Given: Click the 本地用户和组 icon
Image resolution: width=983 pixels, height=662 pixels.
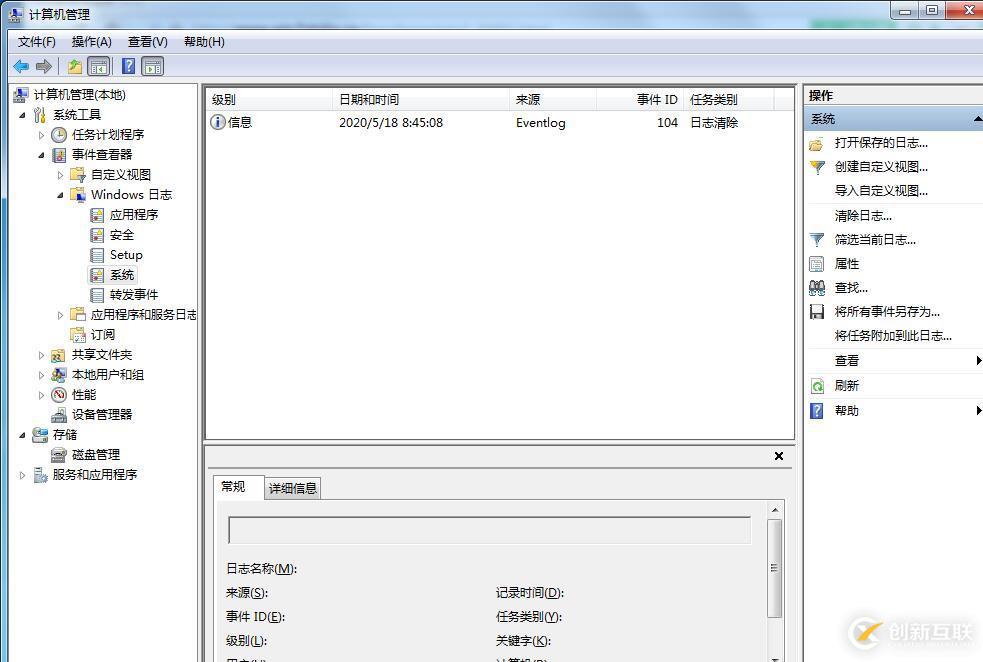Looking at the screenshot, I should (x=59, y=375).
